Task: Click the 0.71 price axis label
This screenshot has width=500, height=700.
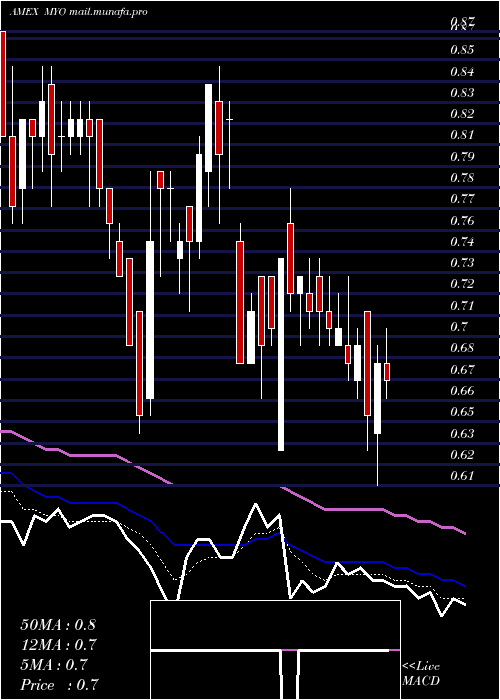Action: [x=462, y=306]
